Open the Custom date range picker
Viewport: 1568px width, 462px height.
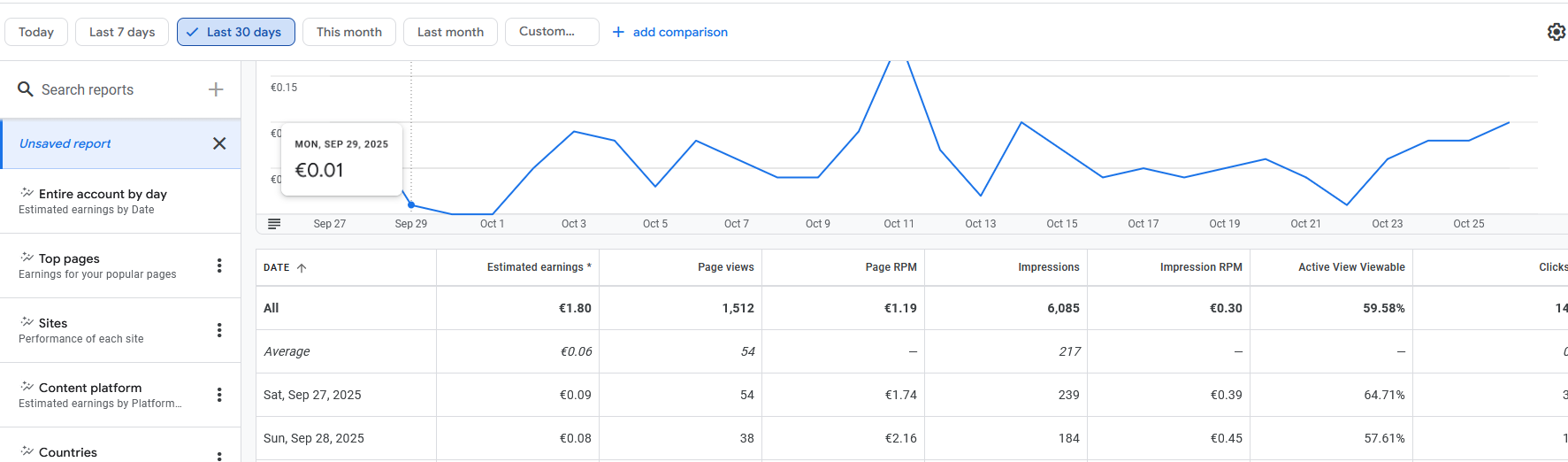point(551,32)
